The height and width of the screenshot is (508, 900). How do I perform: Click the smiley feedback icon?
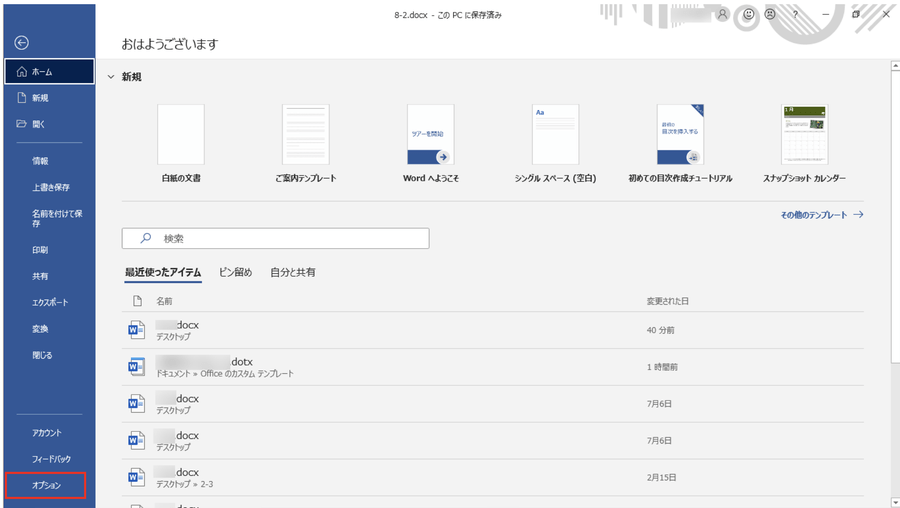pyautogui.click(x=749, y=14)
